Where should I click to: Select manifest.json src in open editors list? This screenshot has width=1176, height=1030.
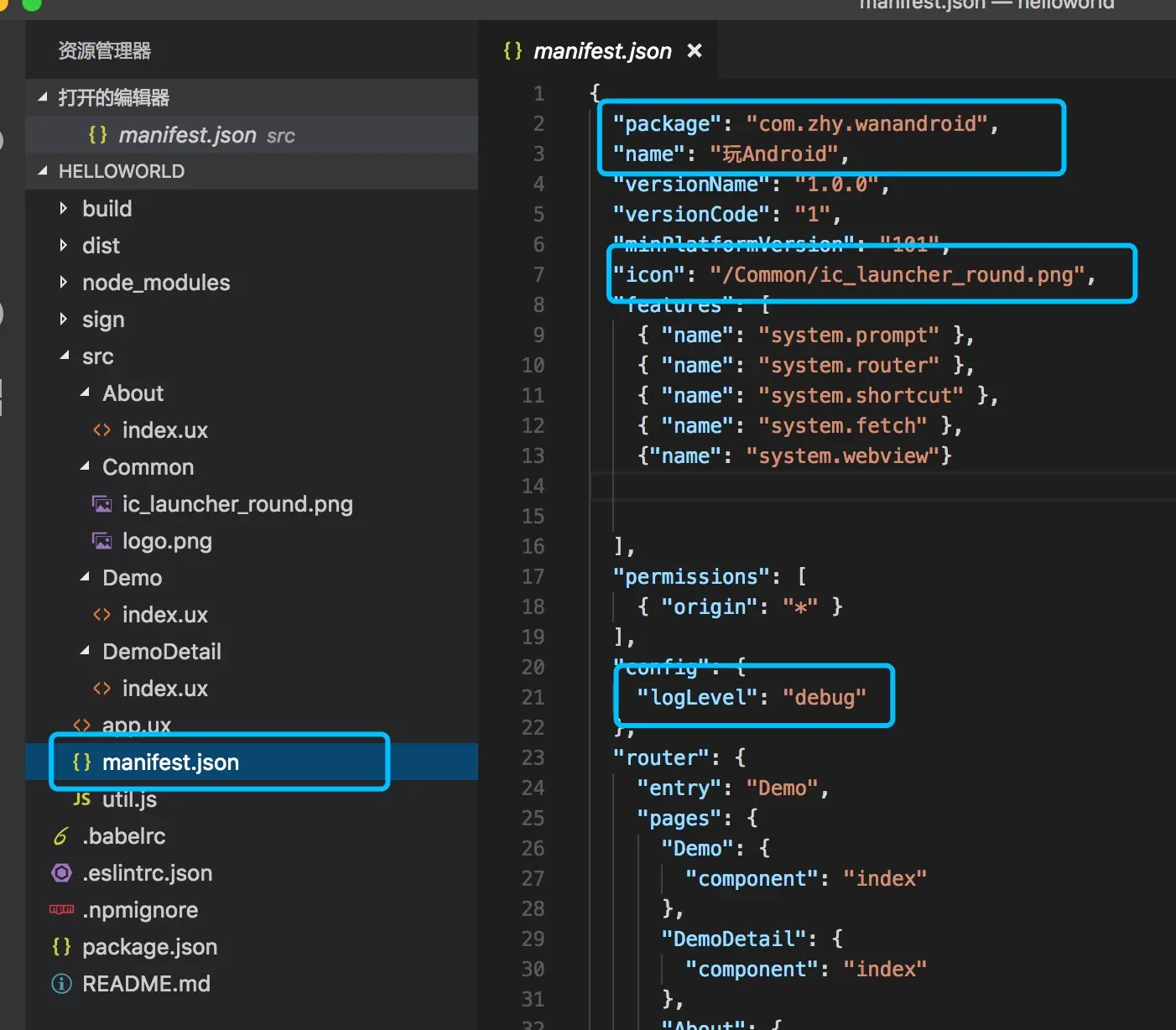coord(252,134)
